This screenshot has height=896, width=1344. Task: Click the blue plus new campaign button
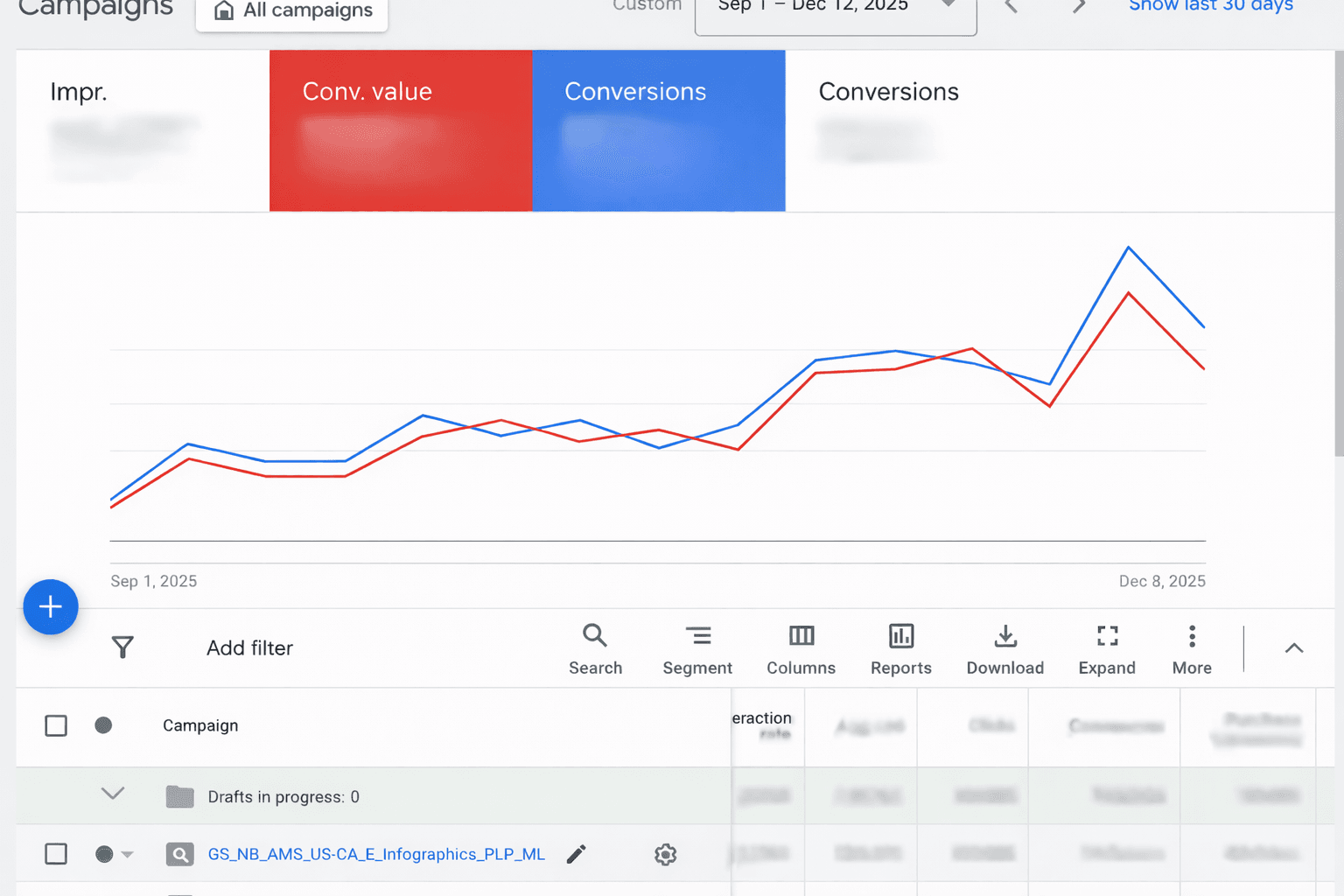[51, 606]
